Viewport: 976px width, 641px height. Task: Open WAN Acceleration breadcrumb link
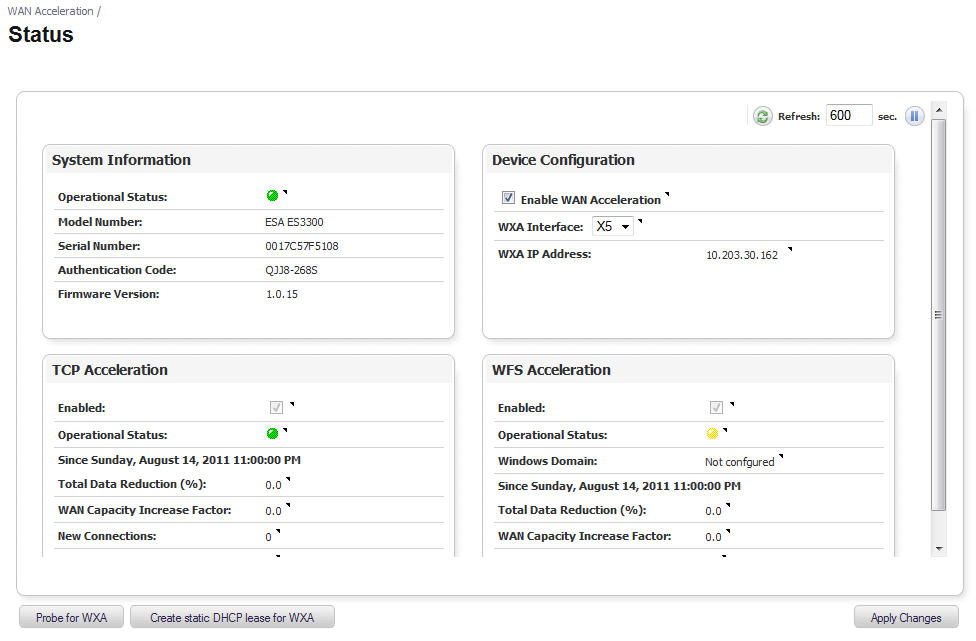point(50,11)
